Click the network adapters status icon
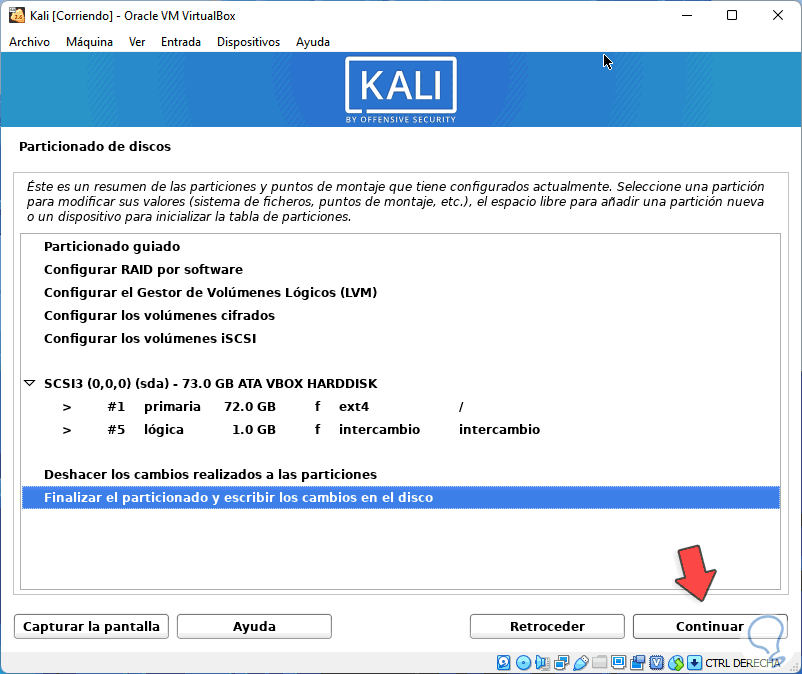This screenshot has height=674, width=802. (561, 663)
